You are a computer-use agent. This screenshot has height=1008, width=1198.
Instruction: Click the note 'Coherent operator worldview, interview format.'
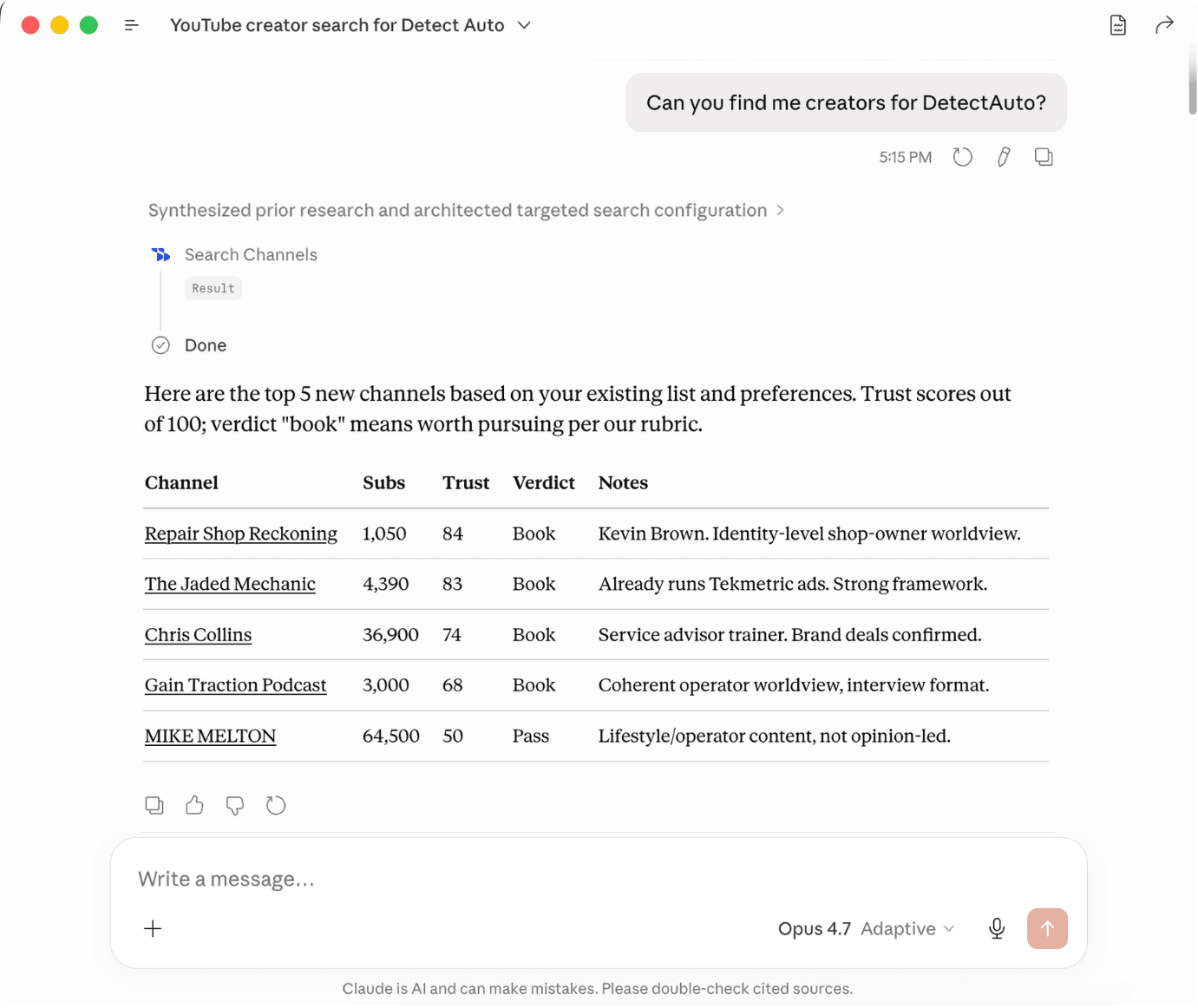(794, 685)
